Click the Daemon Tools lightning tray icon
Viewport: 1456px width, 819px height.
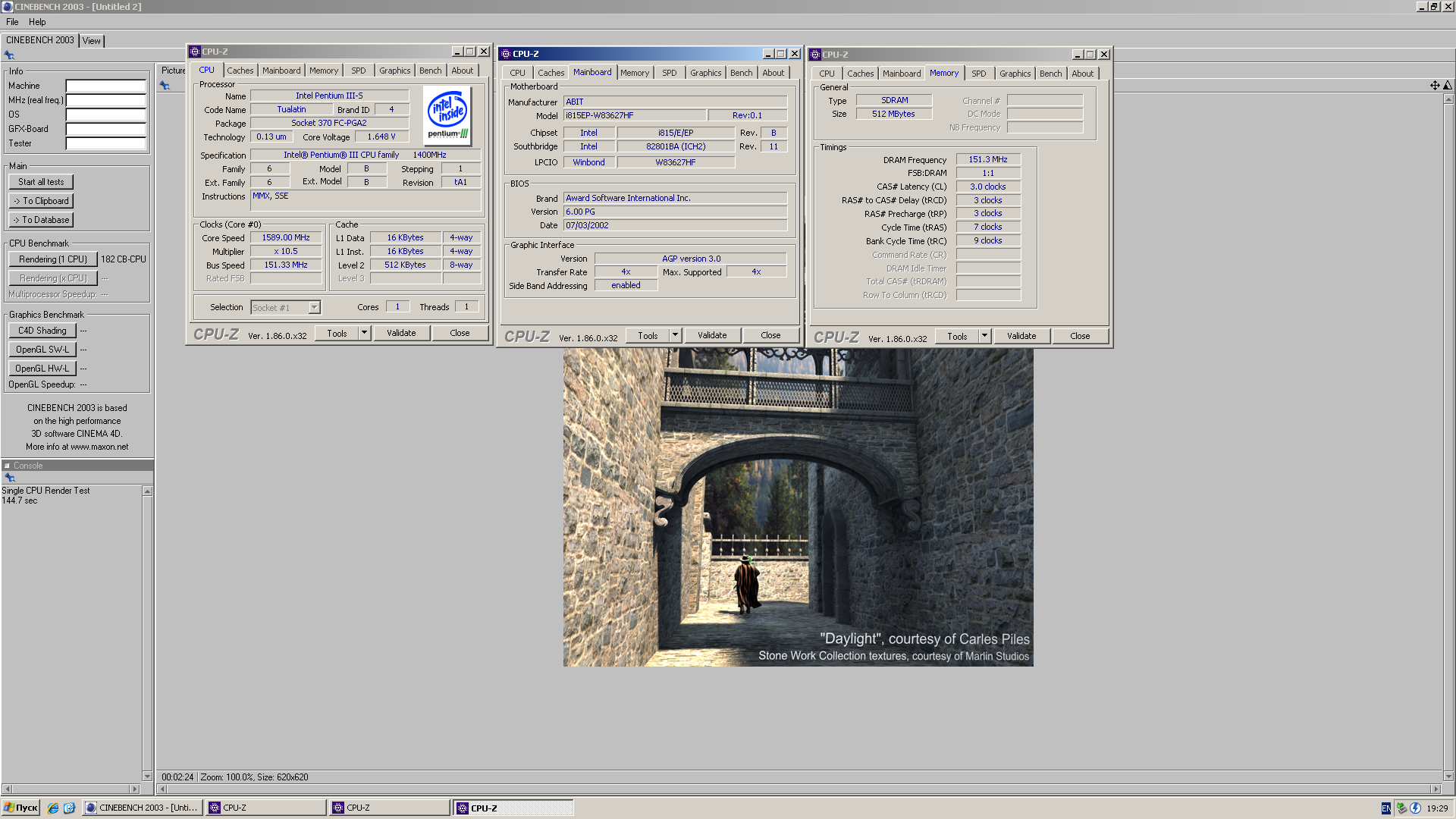(1415, 808)
